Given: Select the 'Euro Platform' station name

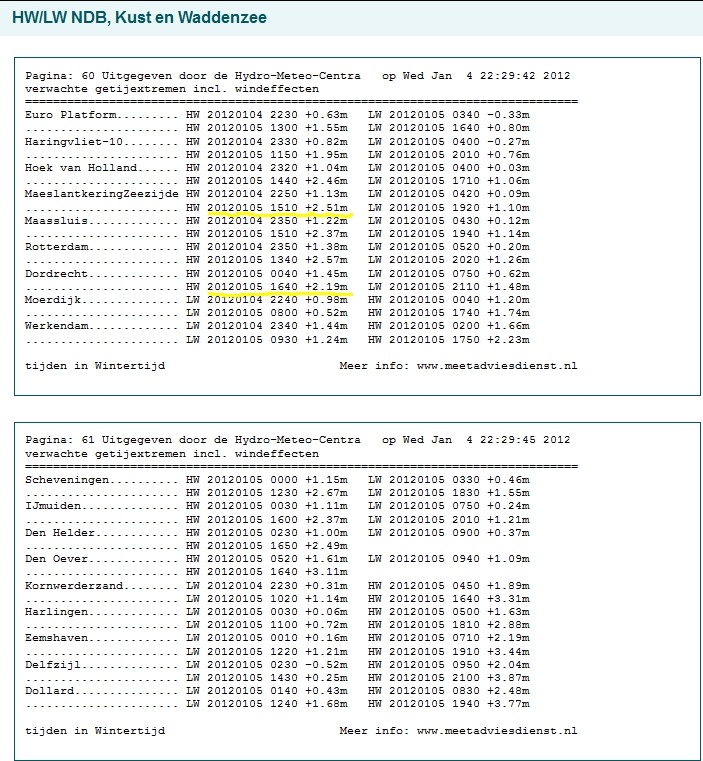Looking at the screenshot, I should 71,115.
